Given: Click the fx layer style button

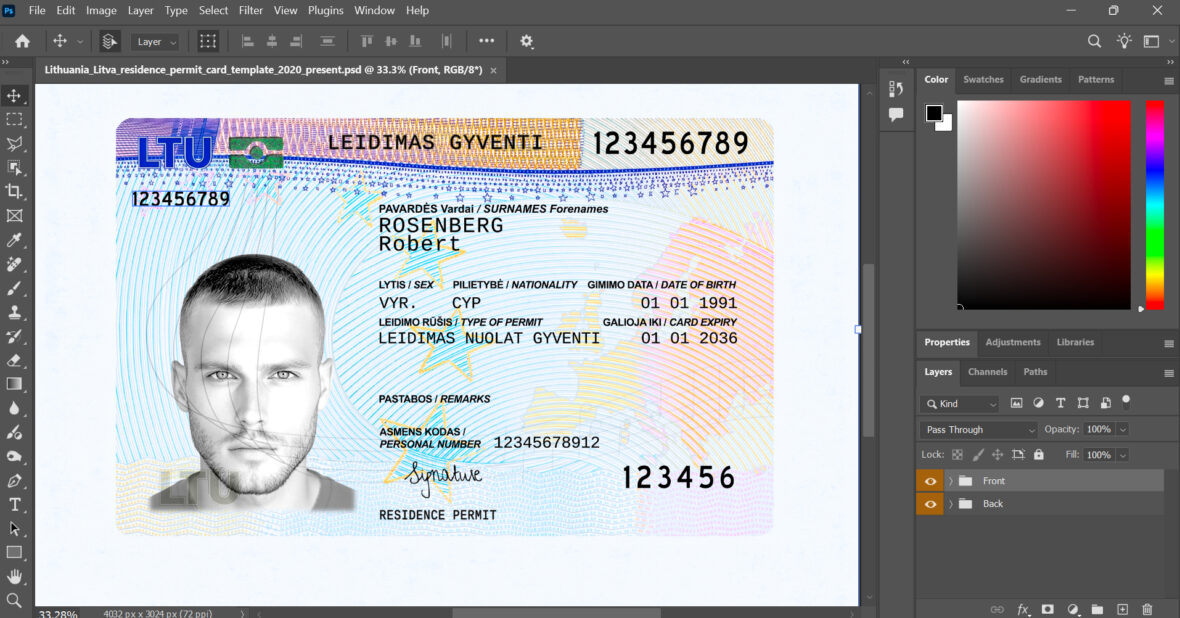Looking at the screenshot, I should click(x=1022, y=609).
